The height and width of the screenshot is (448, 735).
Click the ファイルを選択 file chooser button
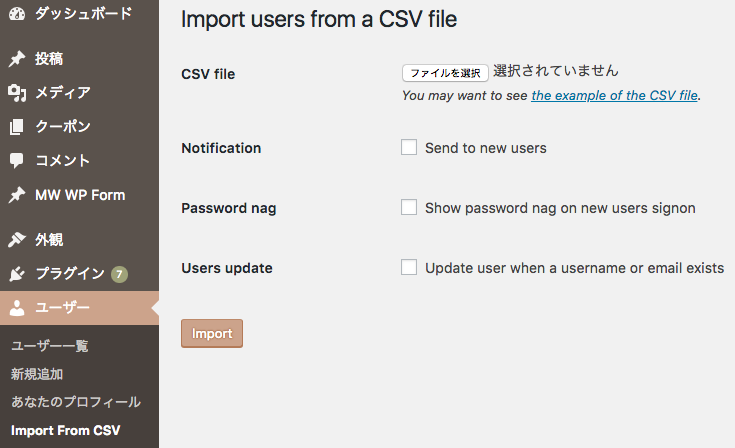coord(445,73)
